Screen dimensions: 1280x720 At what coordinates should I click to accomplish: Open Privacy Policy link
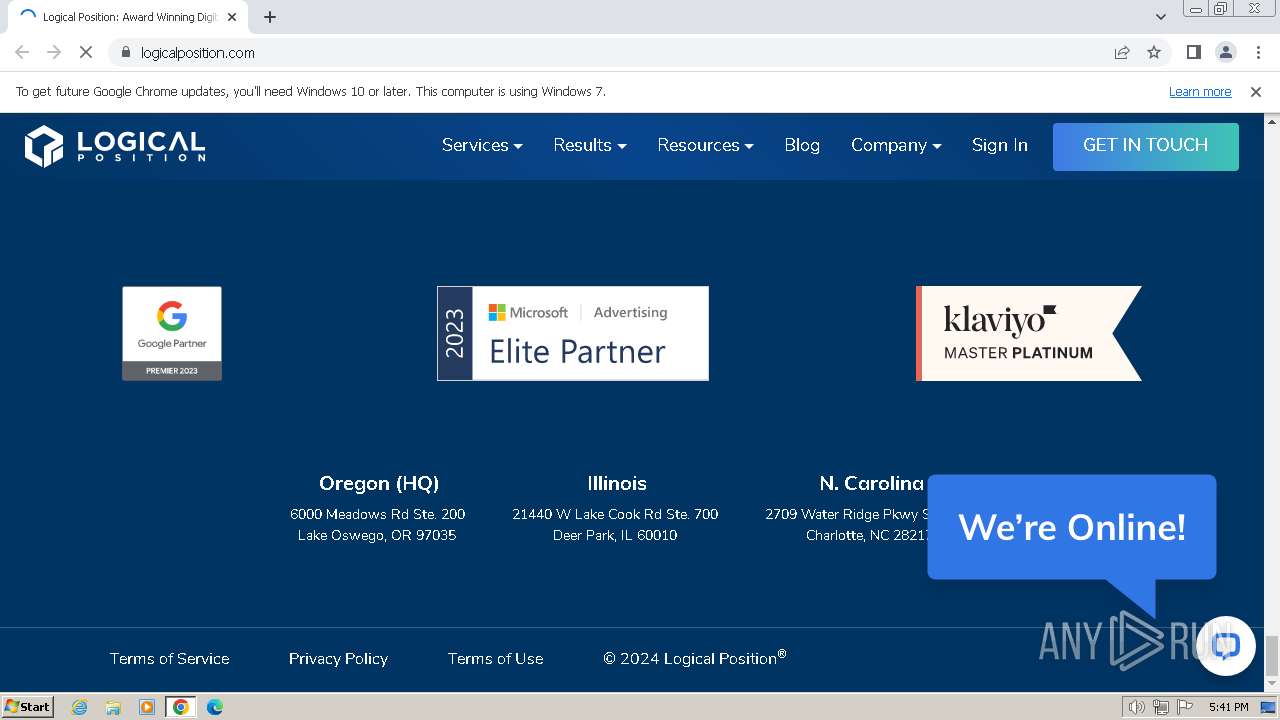point(338,659)
